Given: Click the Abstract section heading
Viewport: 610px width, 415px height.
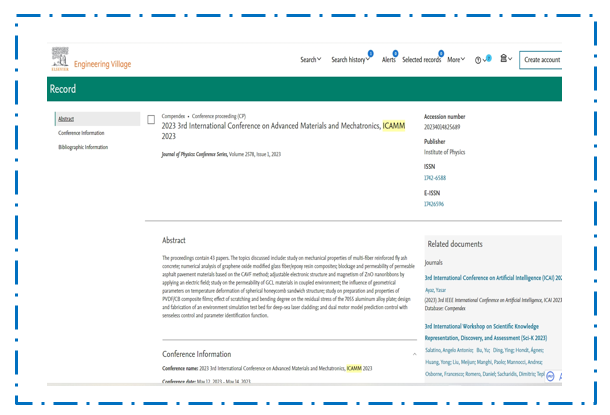Looking at the screenshot, I should click(x=174, y=240).
